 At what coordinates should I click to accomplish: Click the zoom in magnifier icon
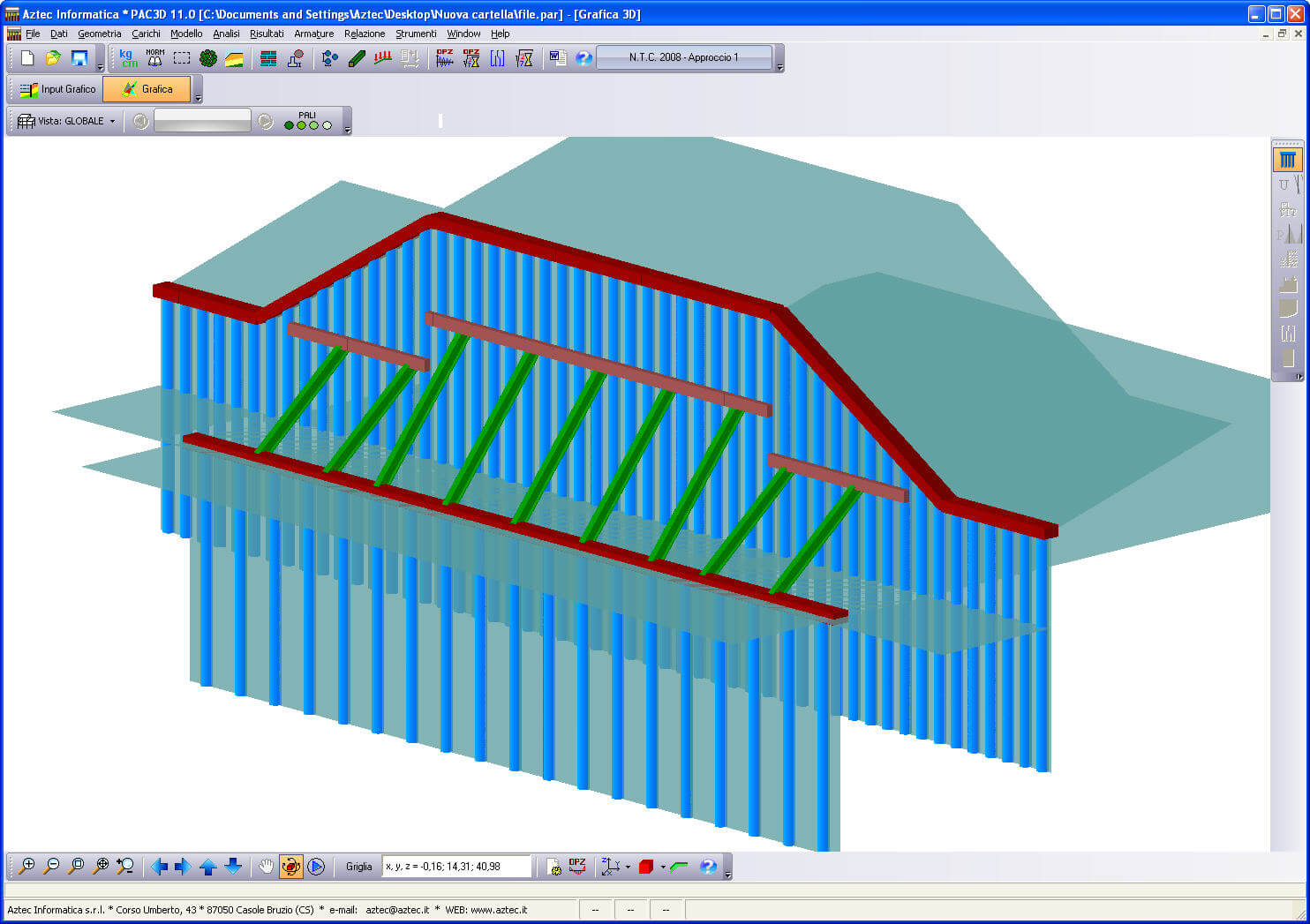click(x=26, y=866)
